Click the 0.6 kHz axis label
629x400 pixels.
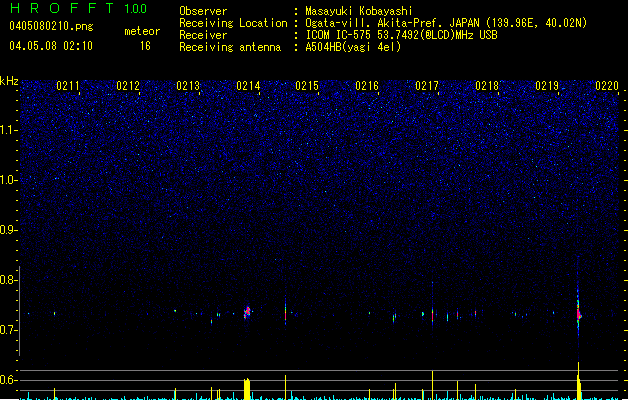point(8,380)
